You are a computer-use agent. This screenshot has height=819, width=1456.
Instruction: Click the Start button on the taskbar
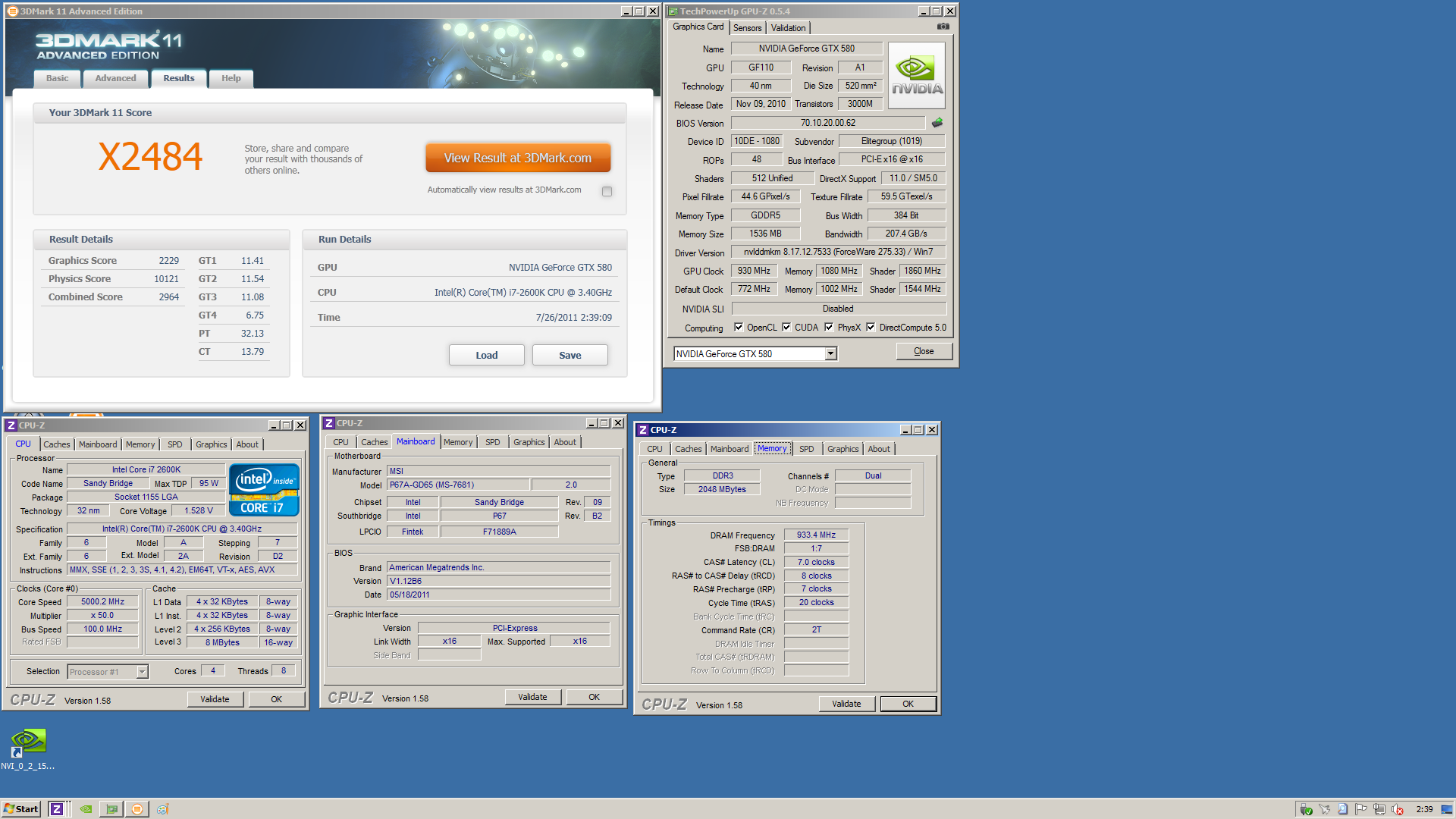[x=21, y=809]
